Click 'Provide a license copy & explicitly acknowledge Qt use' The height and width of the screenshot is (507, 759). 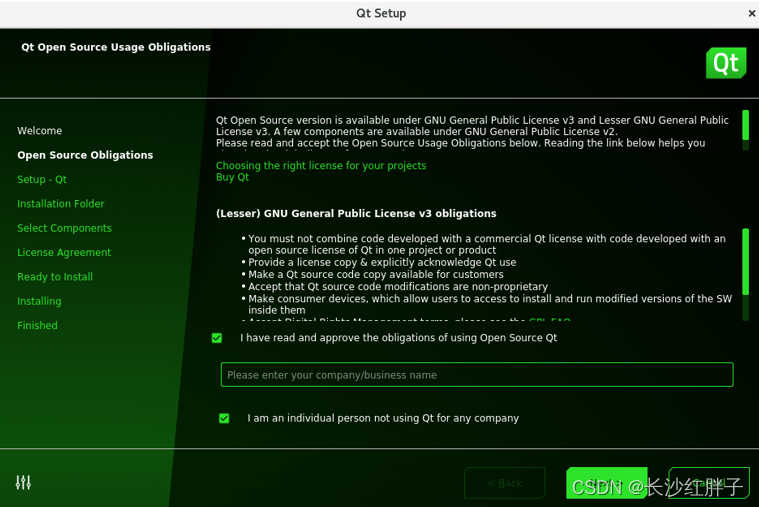(x=382, y=262)
